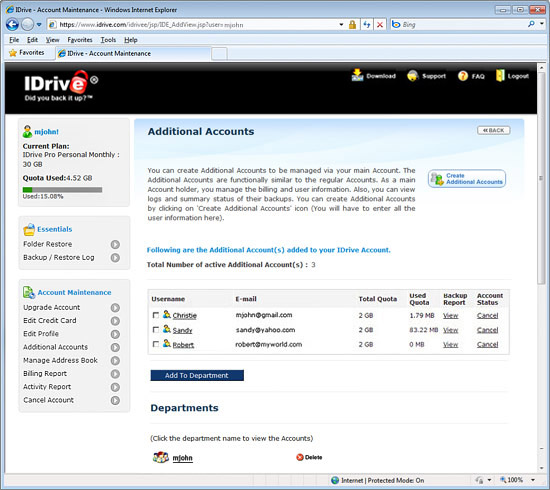Open the Tools menu
The height and width of the screenshot is (490, 550).
108,40
